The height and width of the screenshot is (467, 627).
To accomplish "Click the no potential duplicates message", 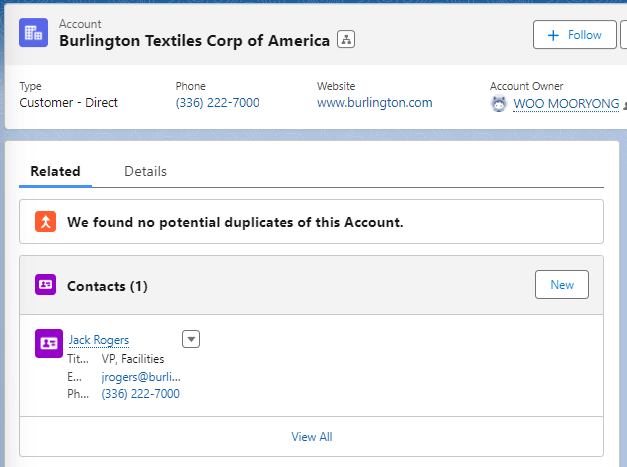I will 235,222.
